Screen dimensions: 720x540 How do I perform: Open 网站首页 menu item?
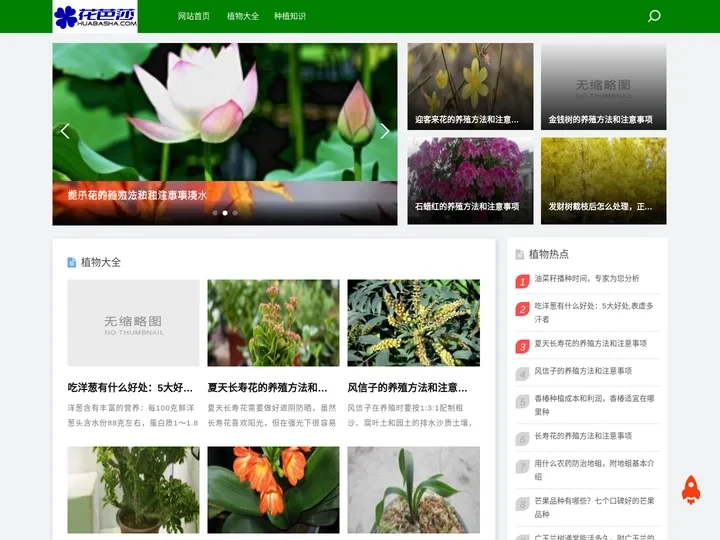click(194, 16)
